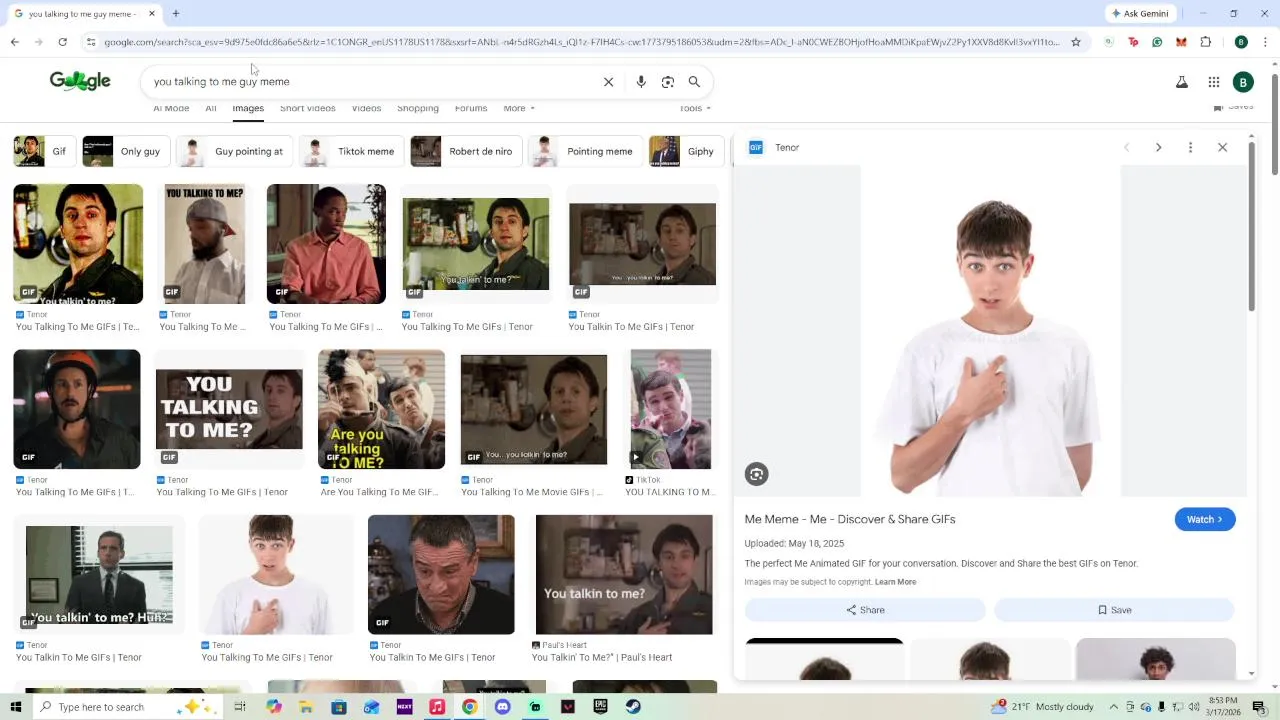Screen dimensions: 1280x720
Task: Share the previewed GIF
Action: [865, 610]
